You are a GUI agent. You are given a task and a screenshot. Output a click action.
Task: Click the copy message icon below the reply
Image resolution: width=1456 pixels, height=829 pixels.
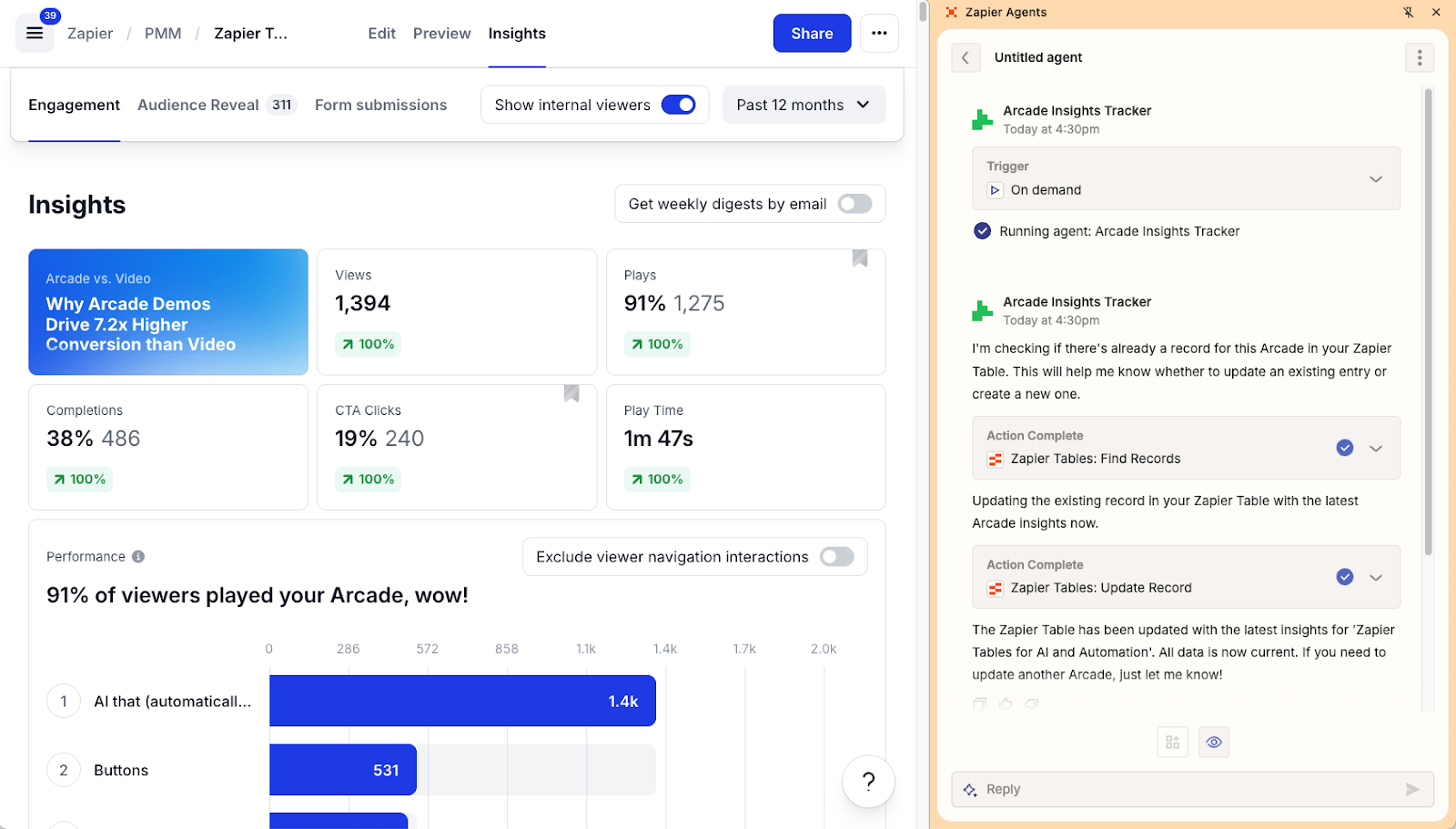(979, 703)
